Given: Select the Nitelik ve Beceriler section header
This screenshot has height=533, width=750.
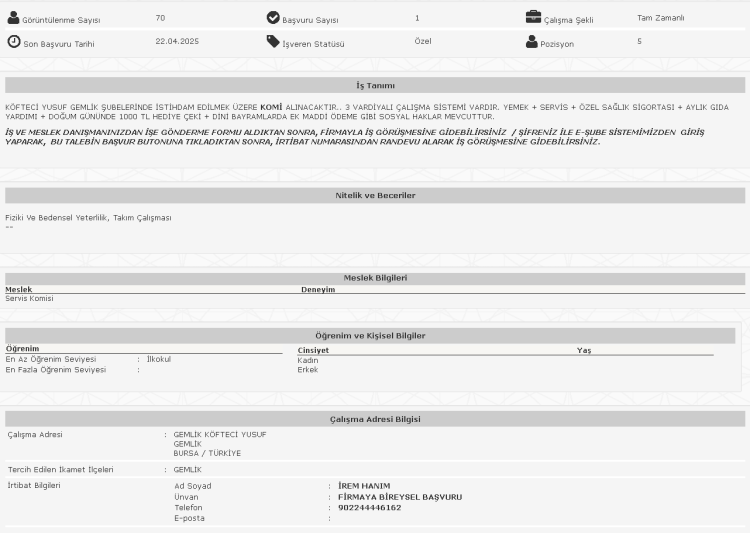Looking at the screenshot, I should pyautogui.click(x=375, y=195).
